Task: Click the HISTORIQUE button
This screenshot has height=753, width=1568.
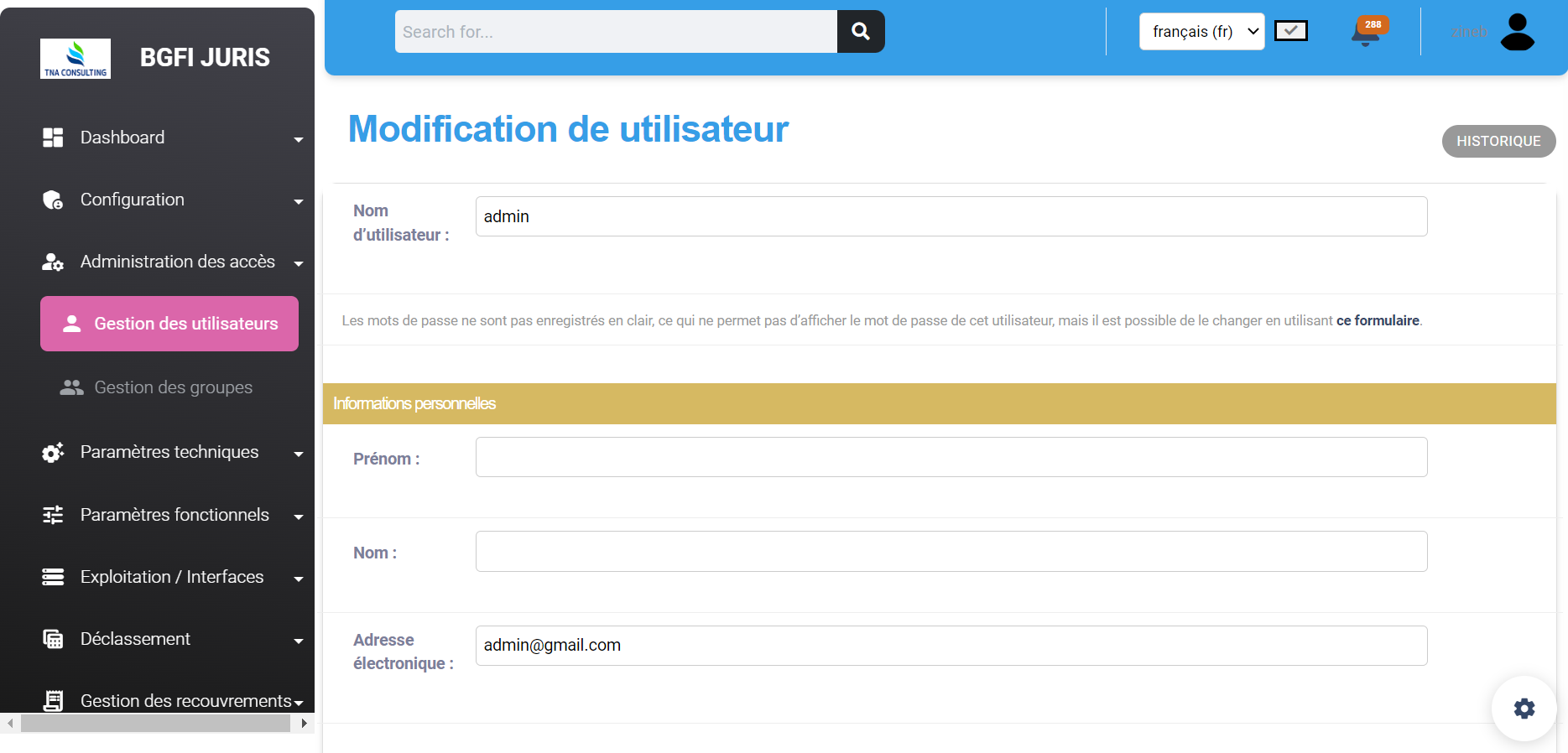Action: [1498, 141]
